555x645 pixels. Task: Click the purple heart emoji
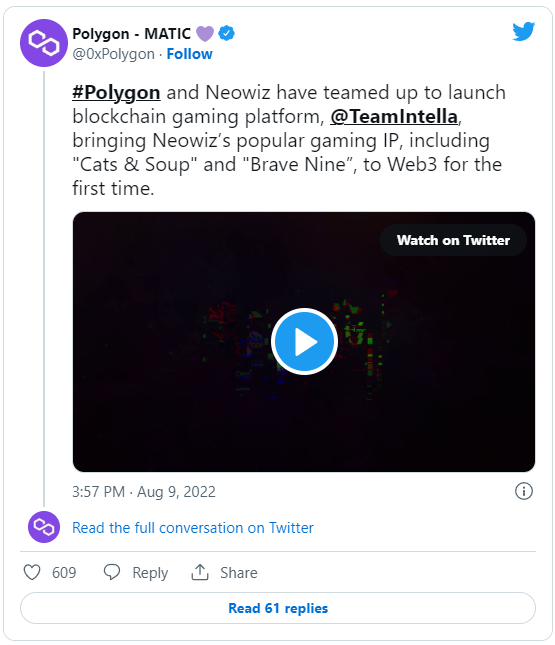coord(204,34)
